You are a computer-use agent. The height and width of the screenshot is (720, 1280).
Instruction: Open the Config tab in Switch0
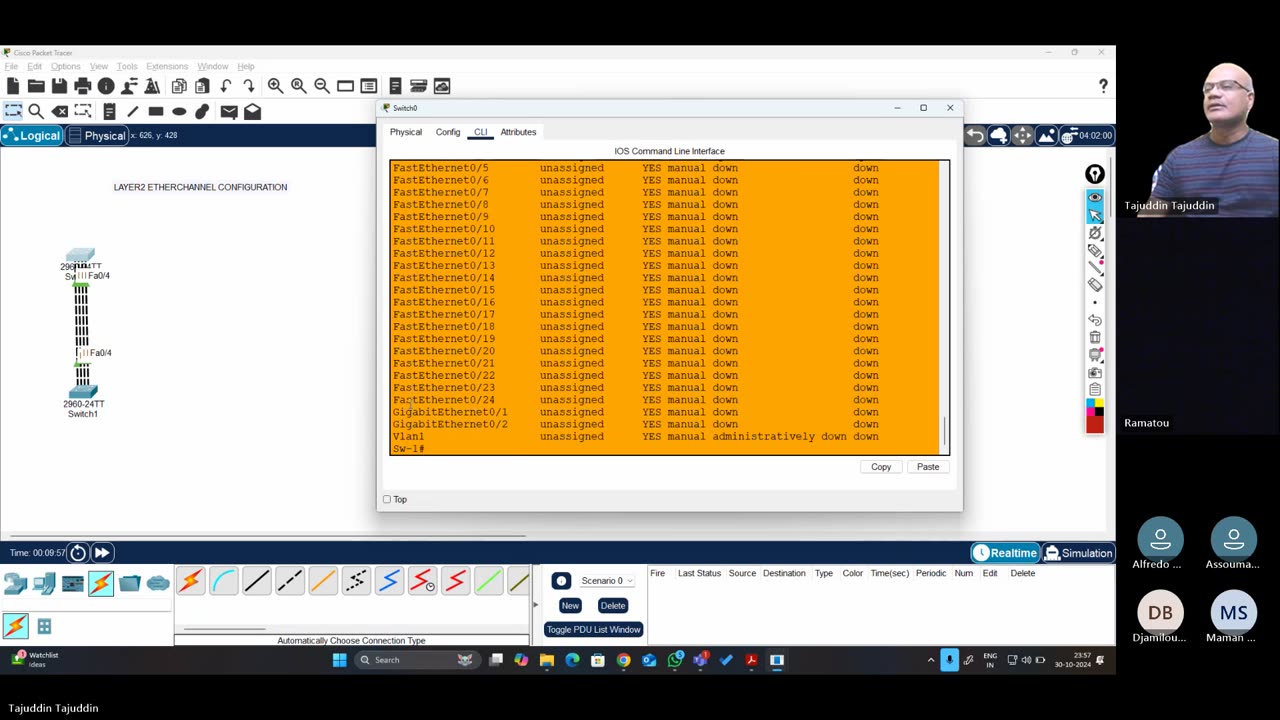click(448, 132)
